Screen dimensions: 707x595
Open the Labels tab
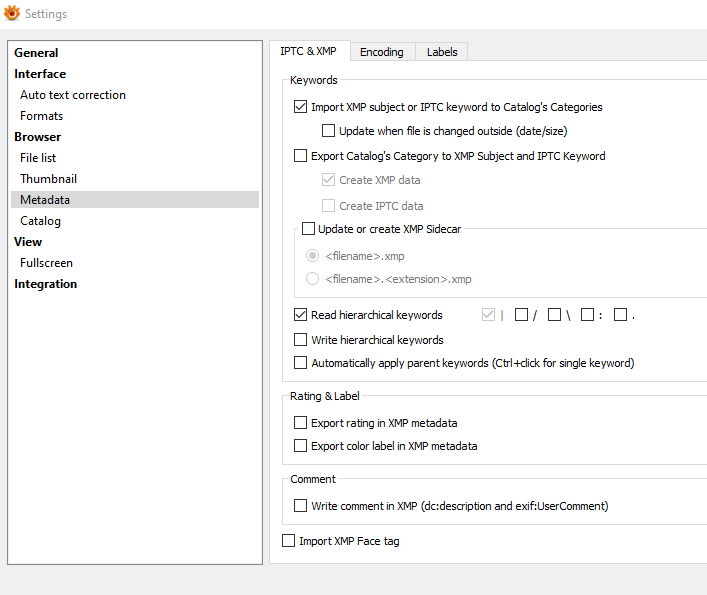(441, 52)
